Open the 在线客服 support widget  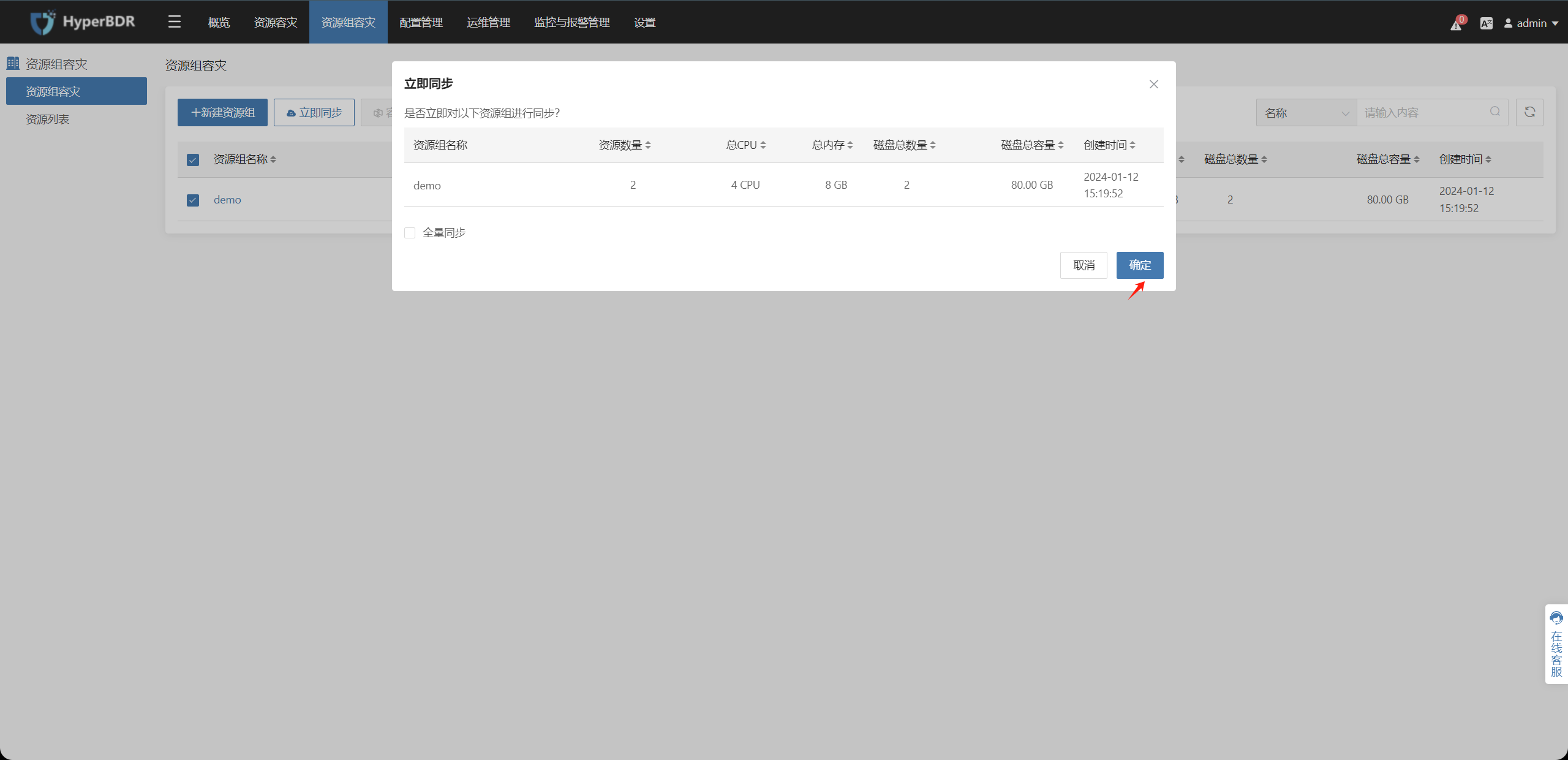coord(1556,644)
